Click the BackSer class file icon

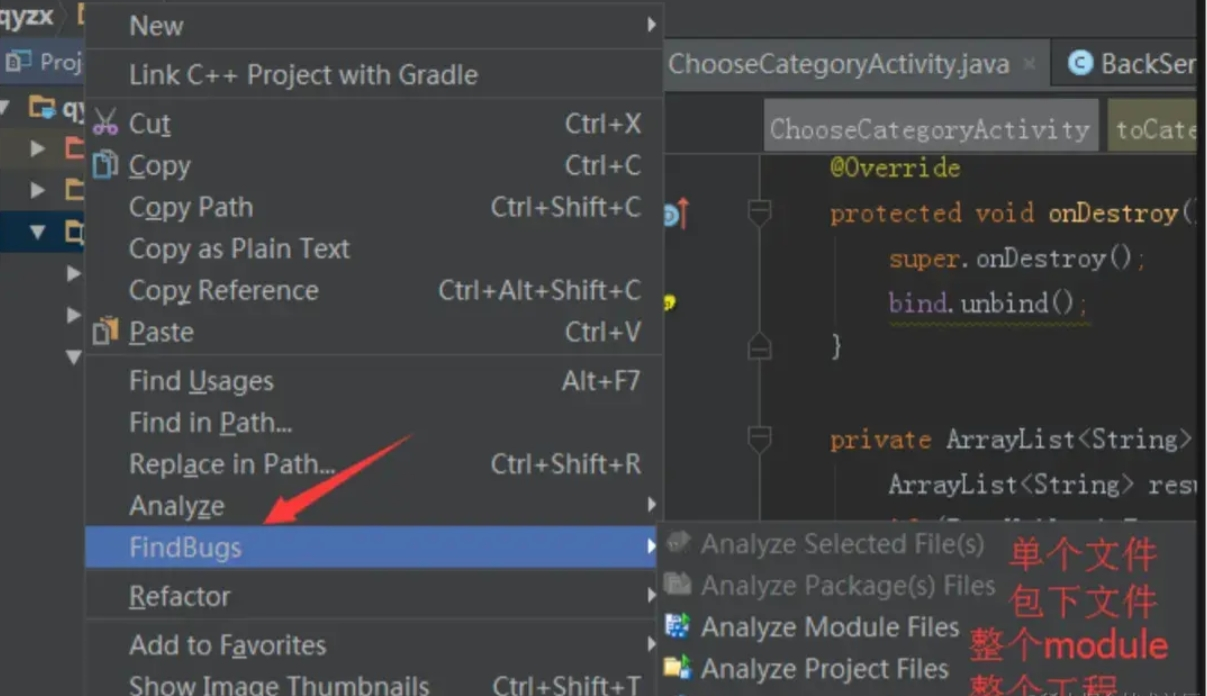click(1080, 64)
